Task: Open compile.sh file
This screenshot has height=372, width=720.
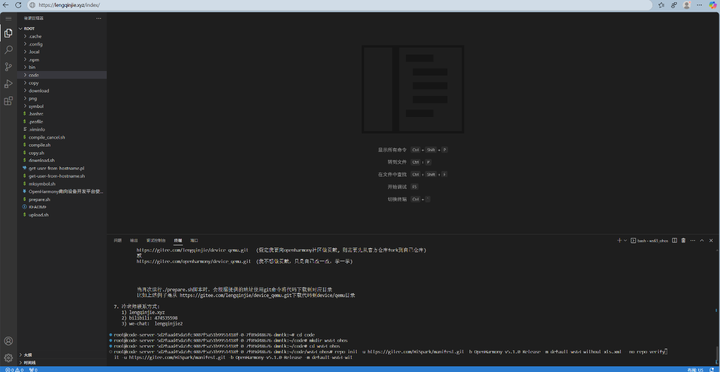Action: pos(62,145)
